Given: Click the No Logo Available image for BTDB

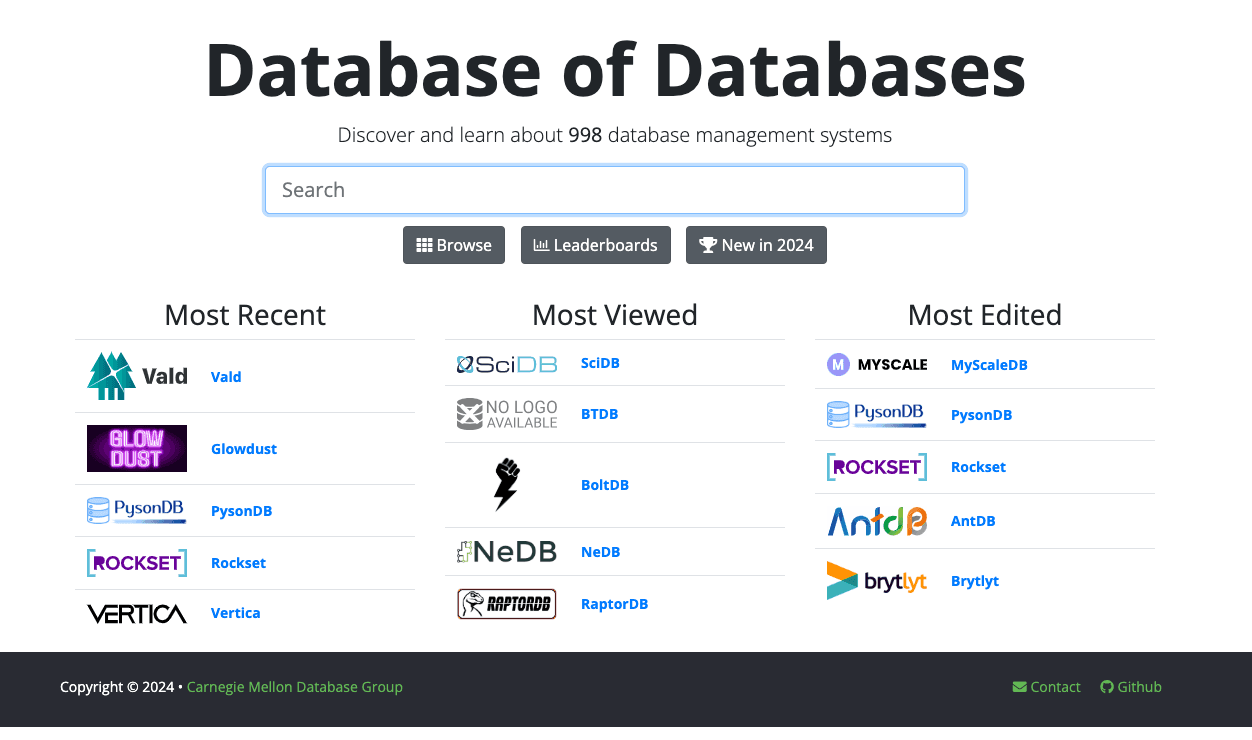Looking at the screenshot, I should point(507,414).
